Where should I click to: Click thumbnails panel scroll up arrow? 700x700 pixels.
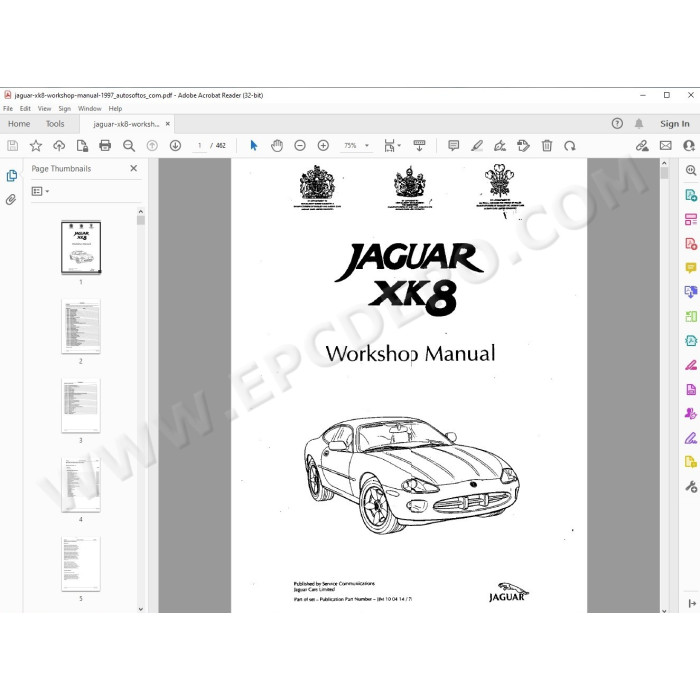pos(141,212)
